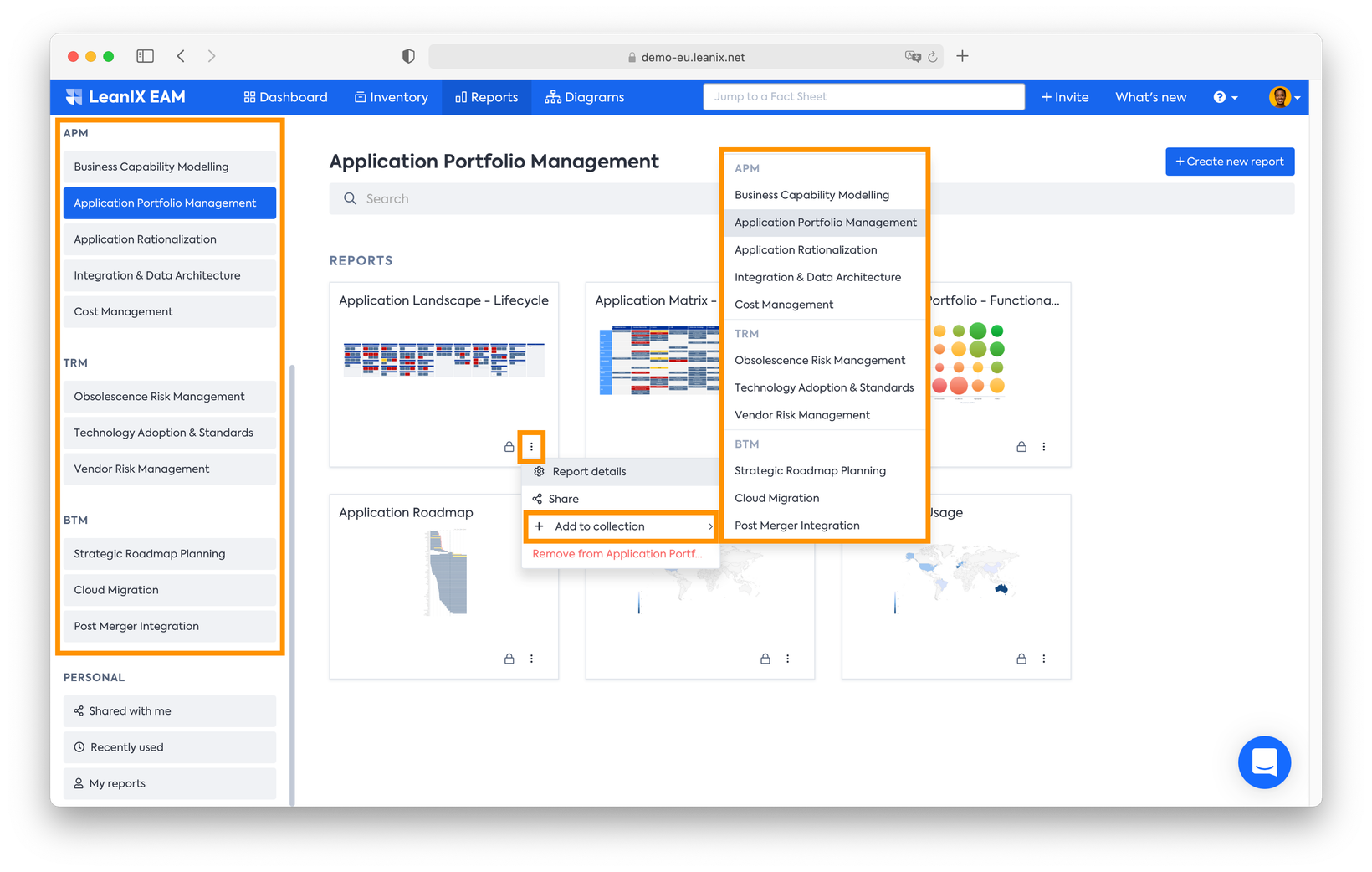
Task: Open three-dot menu on Portfolio - Functional card
Action: point(1043,447)
